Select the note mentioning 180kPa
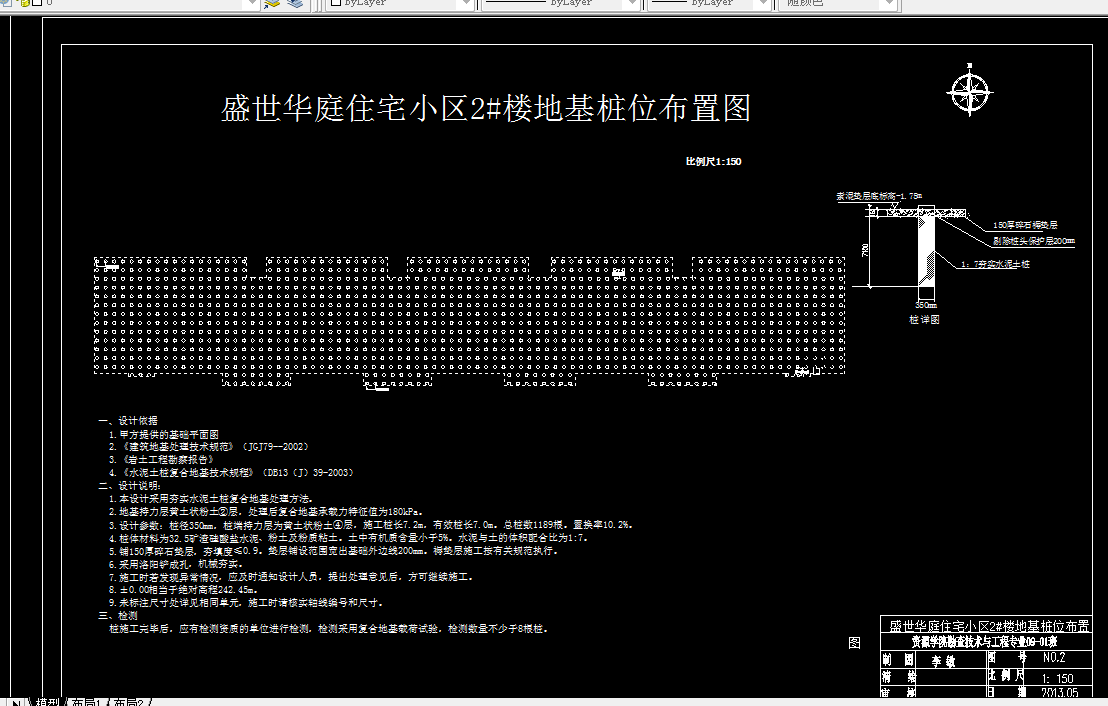Screen dimensions: 1108x706 266,512
